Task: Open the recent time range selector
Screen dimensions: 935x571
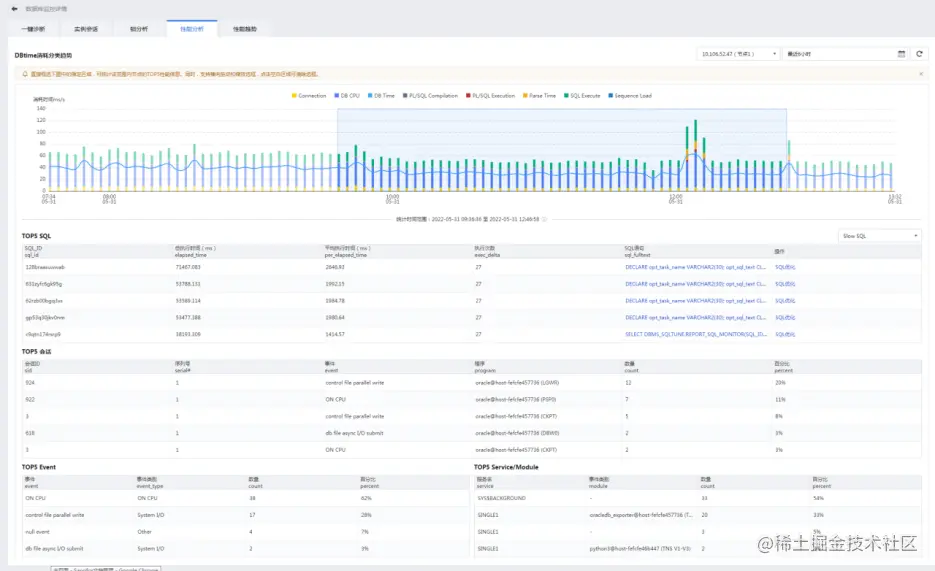Action: click(x=846, y=54)
